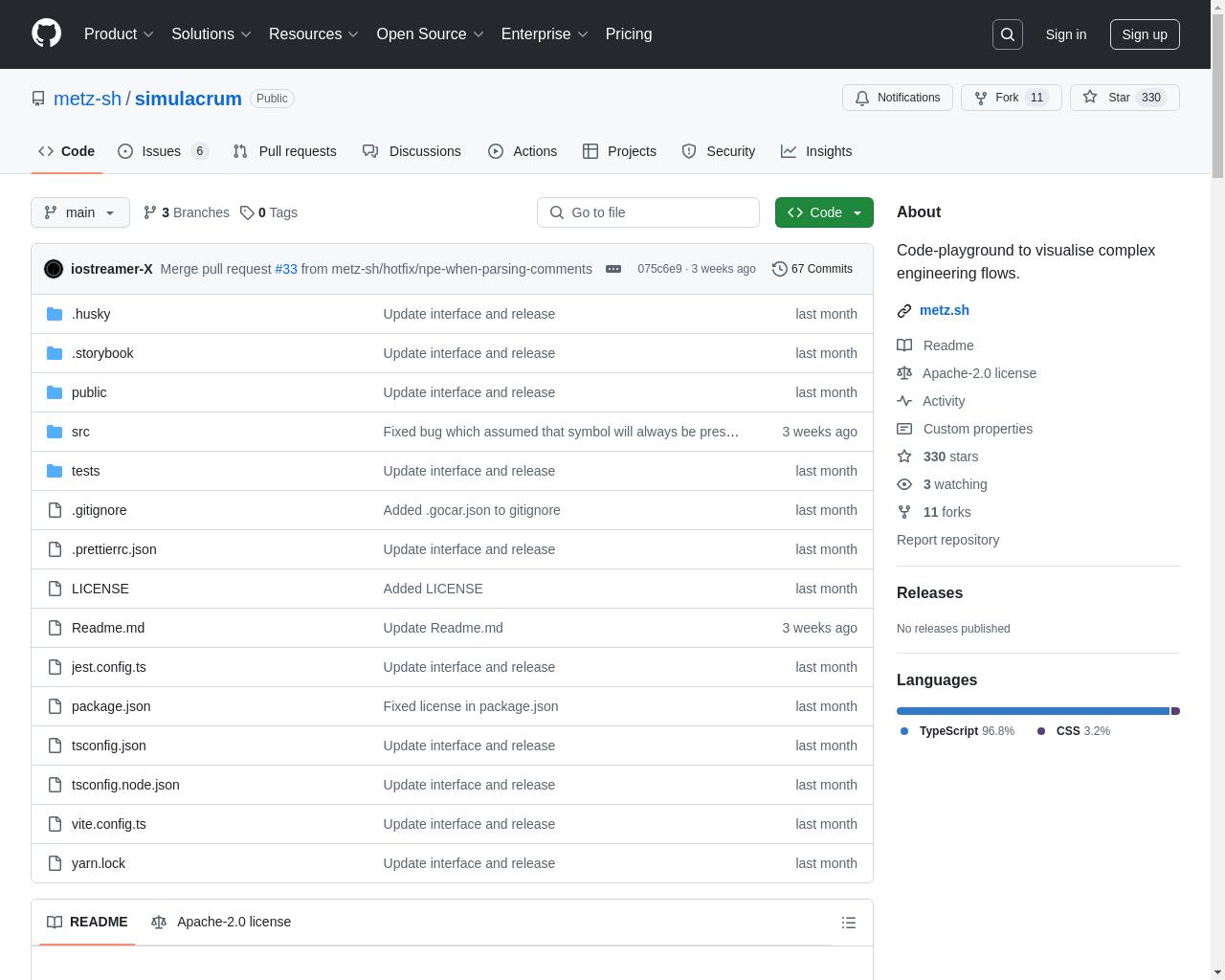Switch to the Security tab
The height and width of the screenshot is (980, 1225).
pyautogui.click(x=719, y=151)
